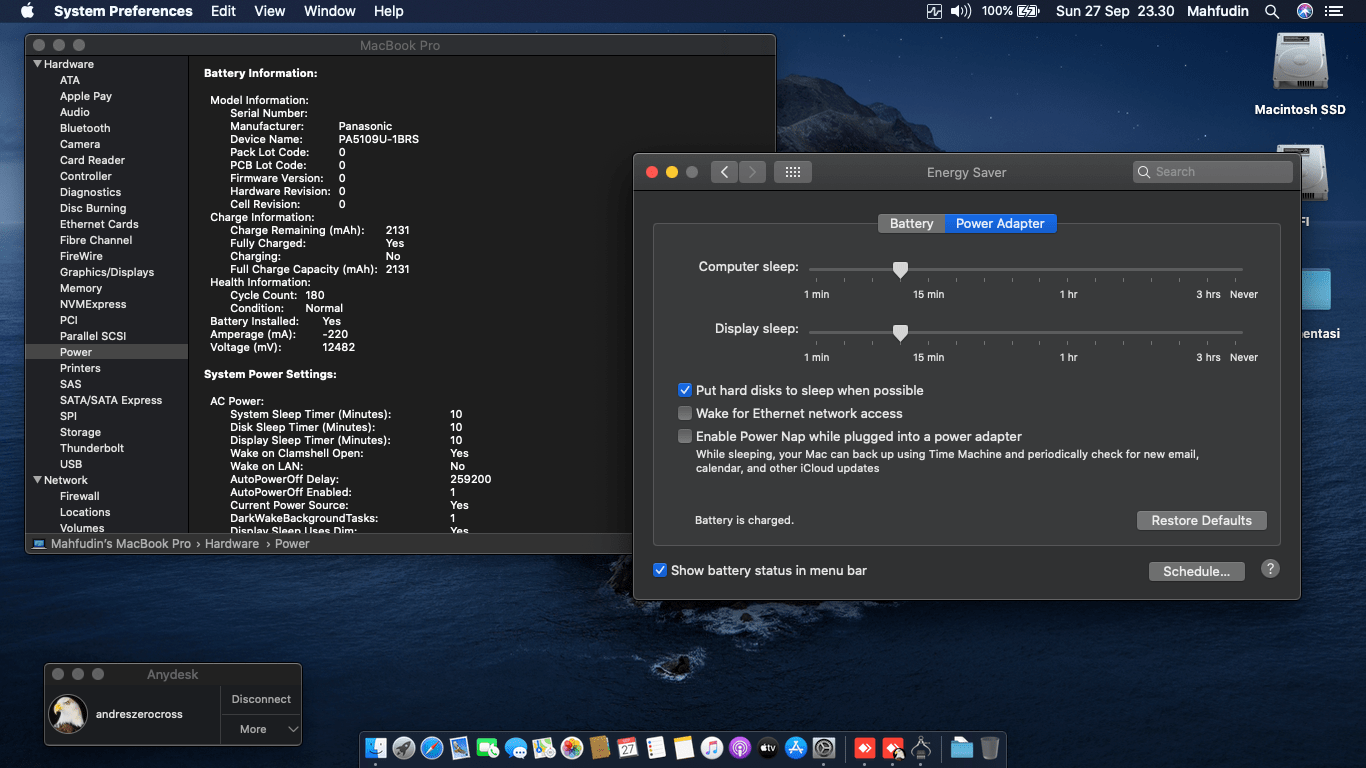Enable Power Nap while plugged in

point(685,436)
